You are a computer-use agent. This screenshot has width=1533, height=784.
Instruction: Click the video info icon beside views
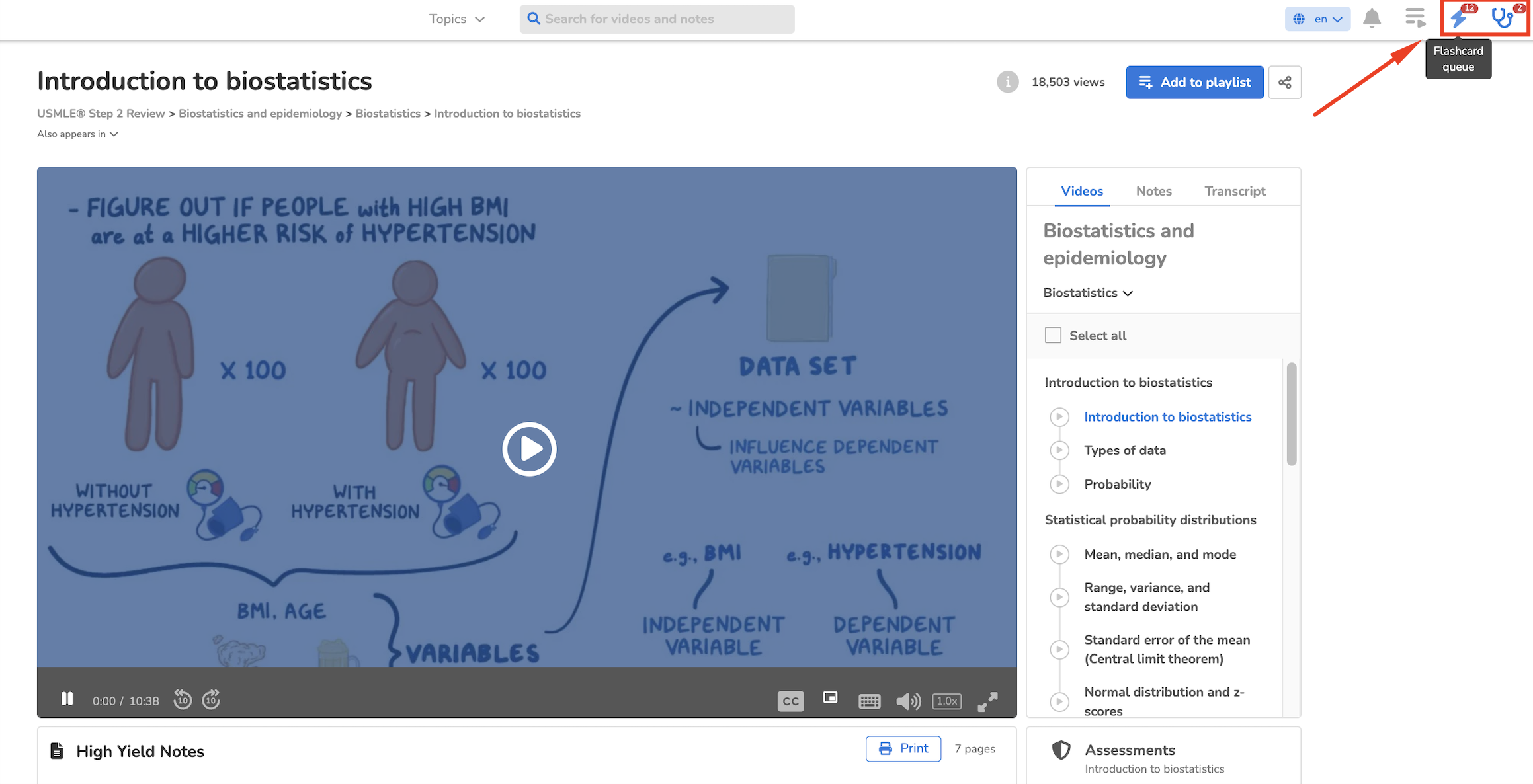click(1007, 82)
